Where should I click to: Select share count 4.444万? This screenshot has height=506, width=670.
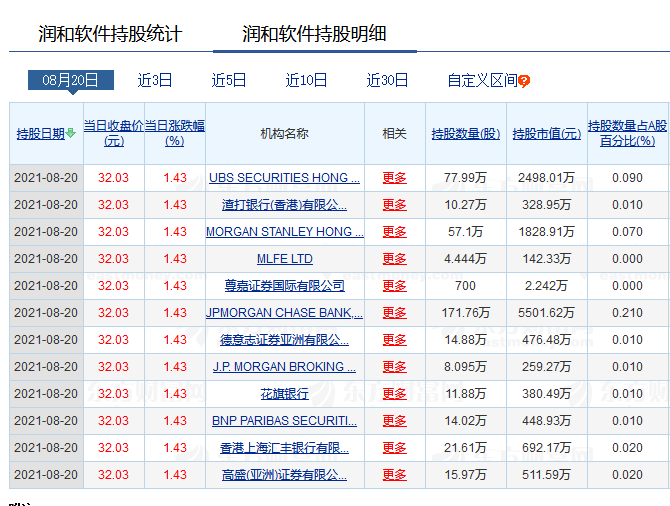click(465, 259)
